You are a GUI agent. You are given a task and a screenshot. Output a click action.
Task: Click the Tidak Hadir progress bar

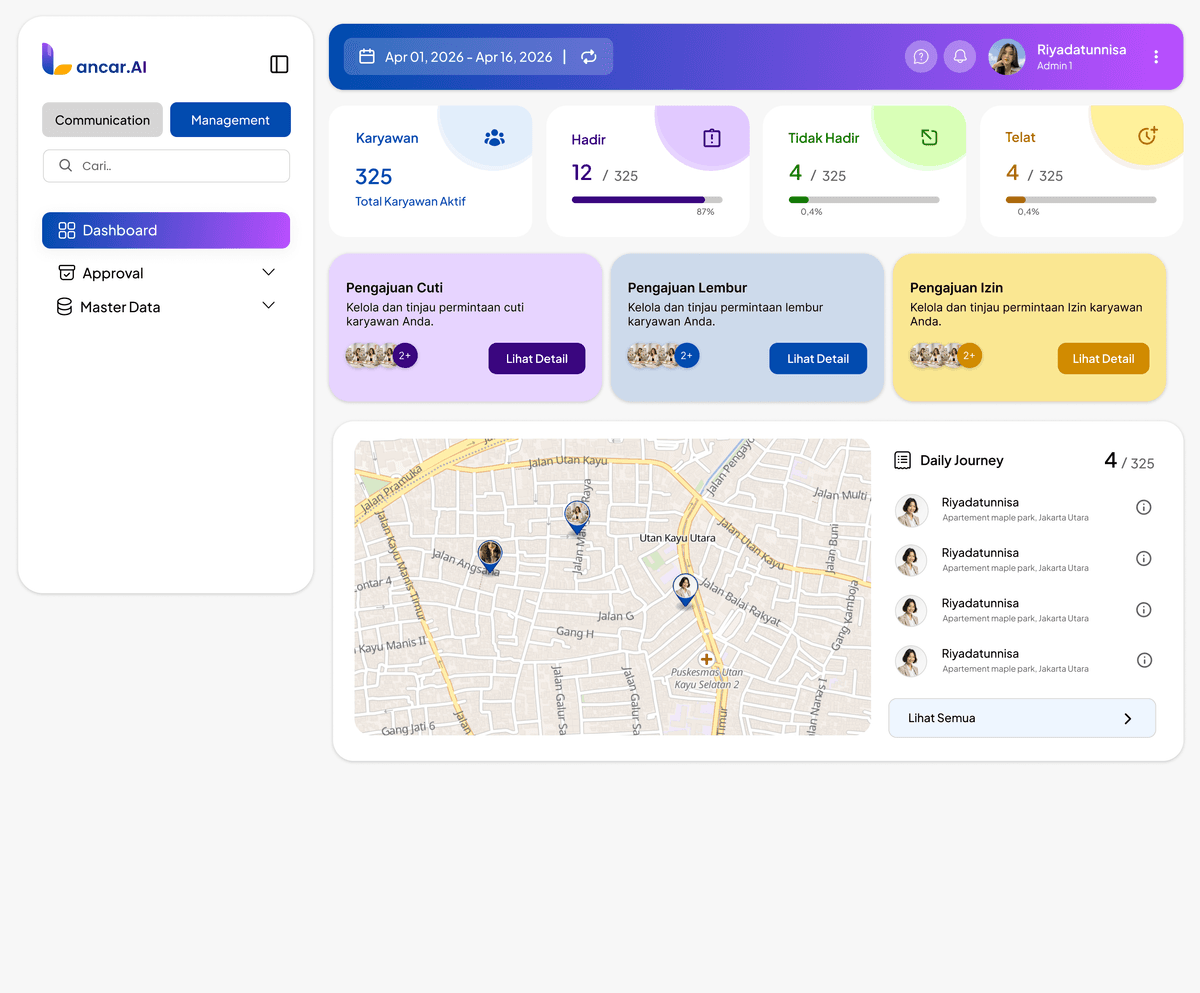click(x=864, y=200)
